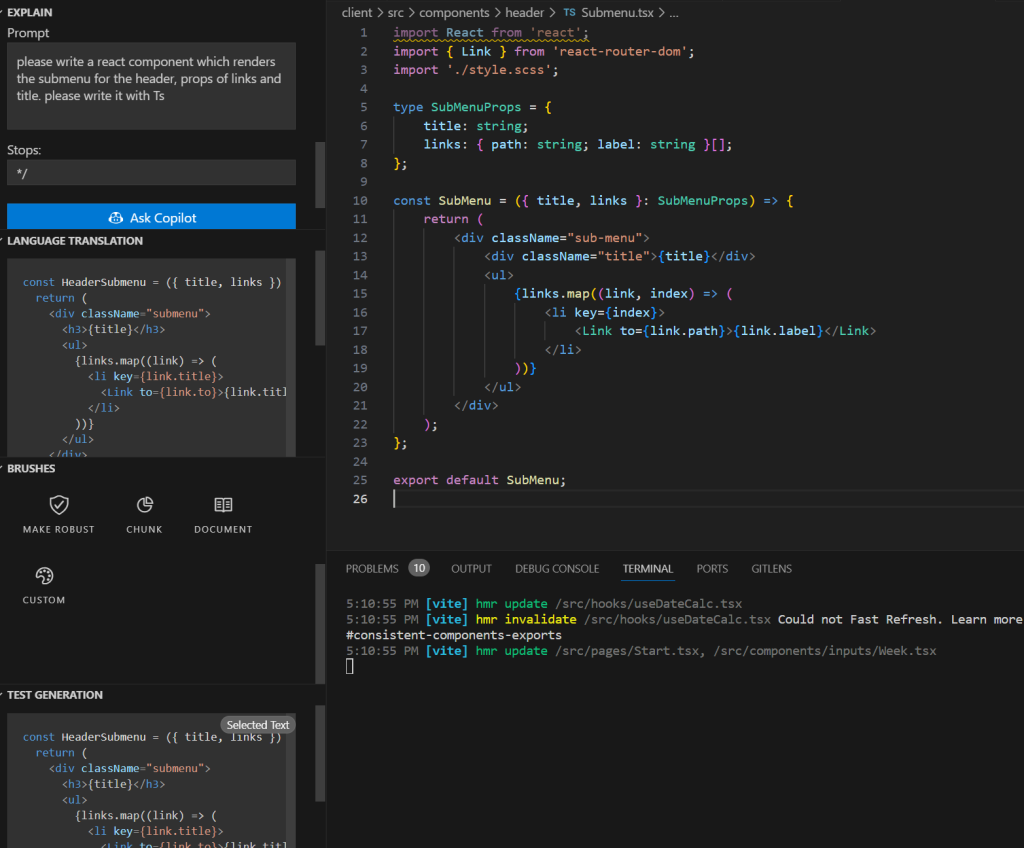
Task: Open the Debug Console tab
Action: tap(557, 569)
